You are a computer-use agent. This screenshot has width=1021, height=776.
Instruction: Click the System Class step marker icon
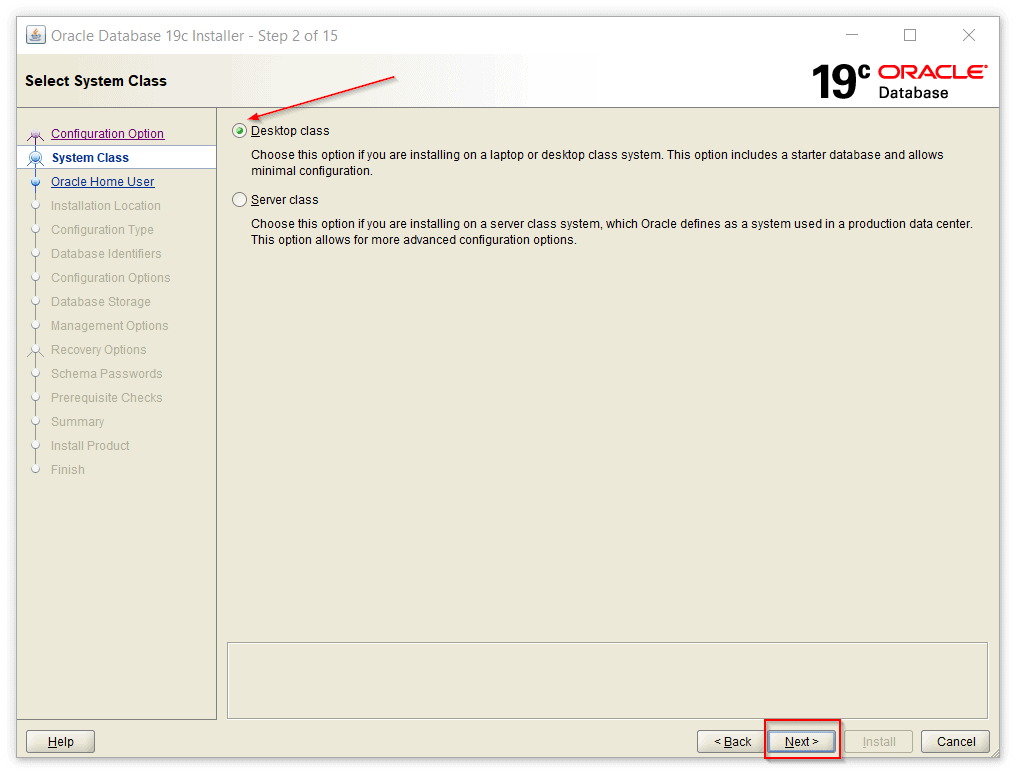[36, 158]
